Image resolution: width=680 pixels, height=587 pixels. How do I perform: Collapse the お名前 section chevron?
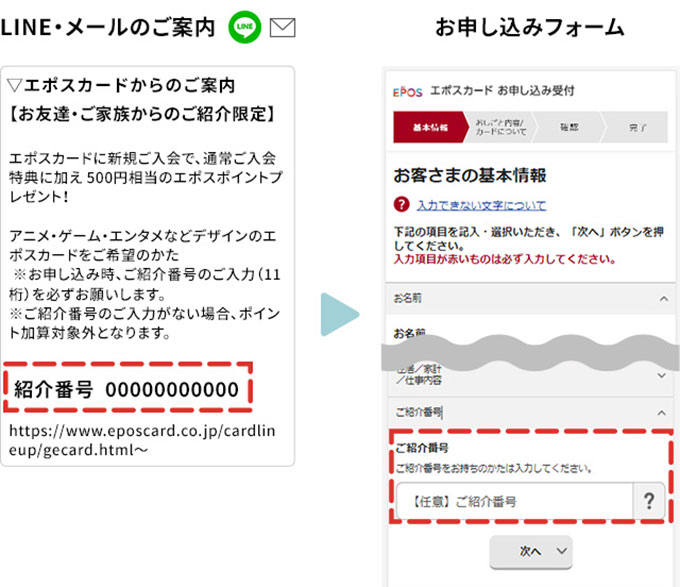[x=664, y=298]
